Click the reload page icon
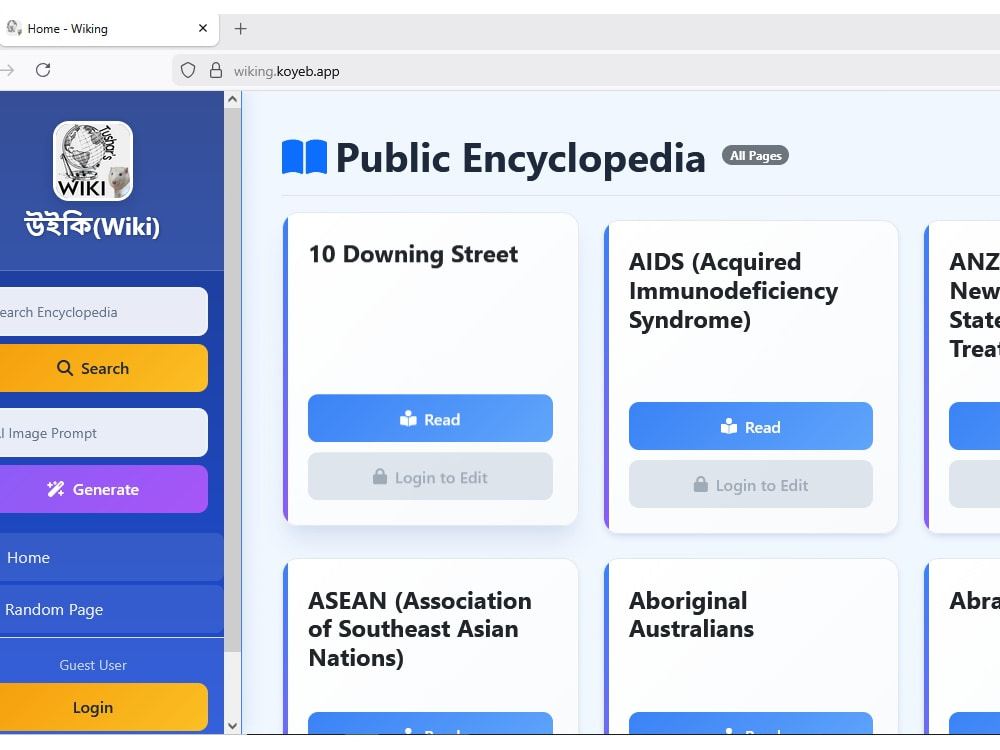Screen dimensions: 1000x750 point(43,70)
